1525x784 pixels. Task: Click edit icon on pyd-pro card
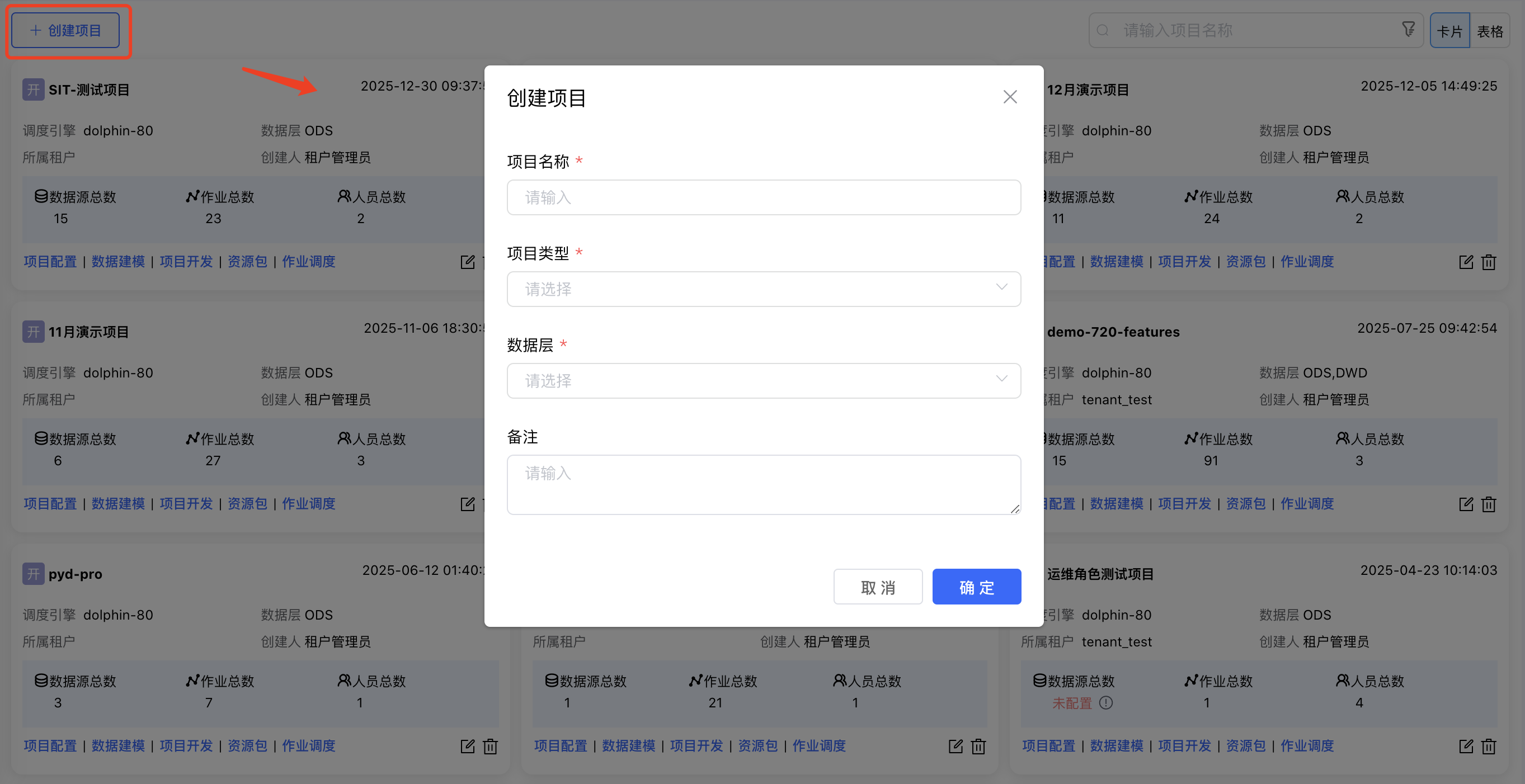pos(468,746)
